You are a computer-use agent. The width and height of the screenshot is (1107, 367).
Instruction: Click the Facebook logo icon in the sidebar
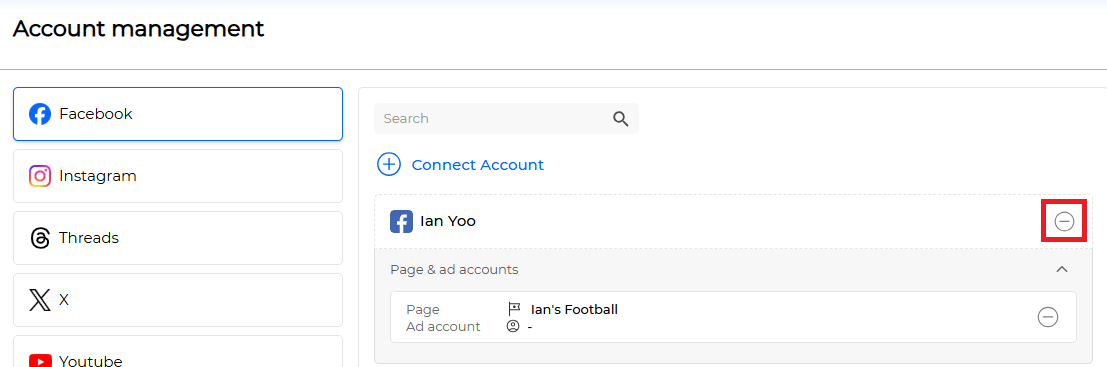[40, 114]
